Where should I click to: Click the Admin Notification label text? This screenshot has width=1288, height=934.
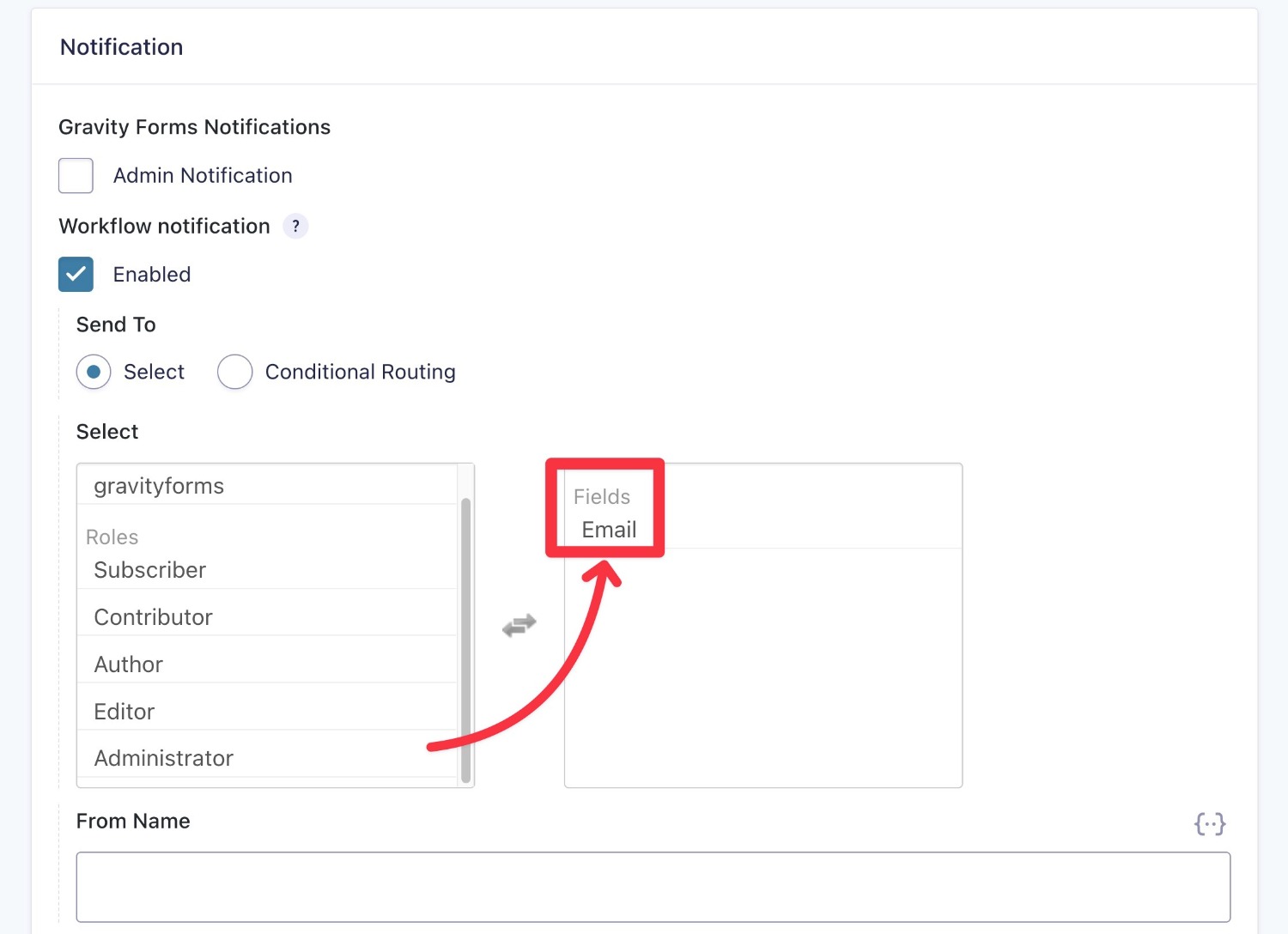click(x=203, y=176)
